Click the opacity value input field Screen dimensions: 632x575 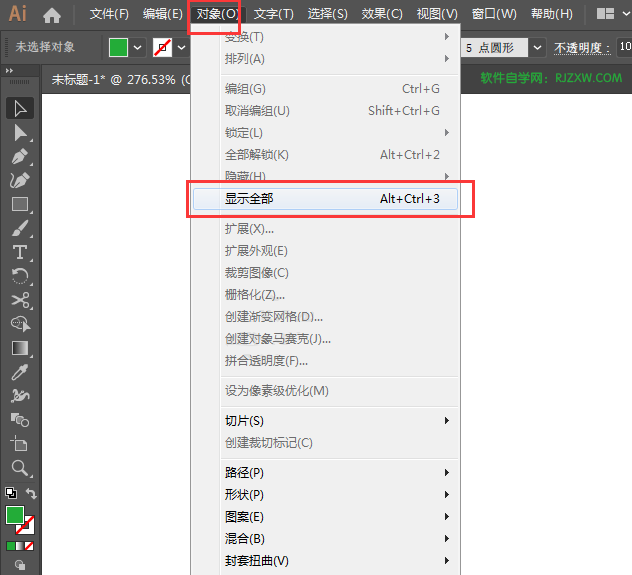pos(624,47)
